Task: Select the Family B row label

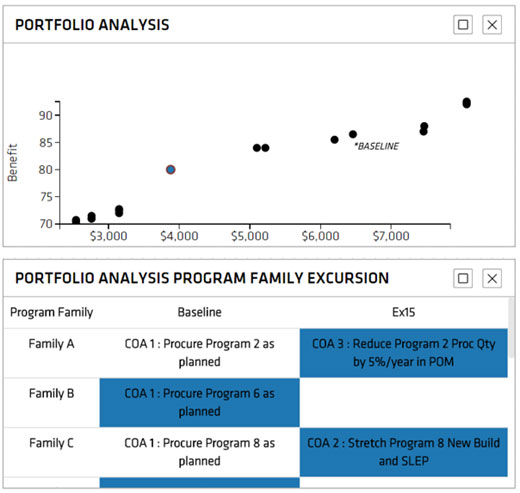Action: point(51,393)
